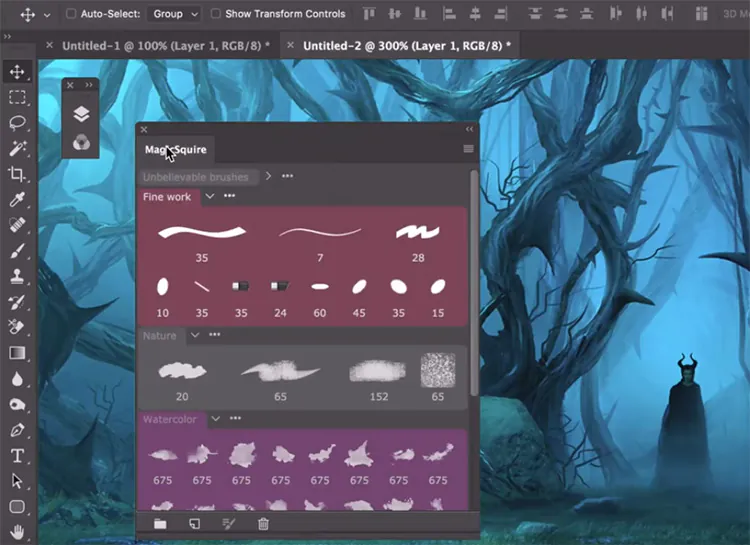The width and height of the screenshot is (750, 545).
Task: Collapse MagicSquire panel with double arrows
Action: pyautogui.click(x=469, y=129)
